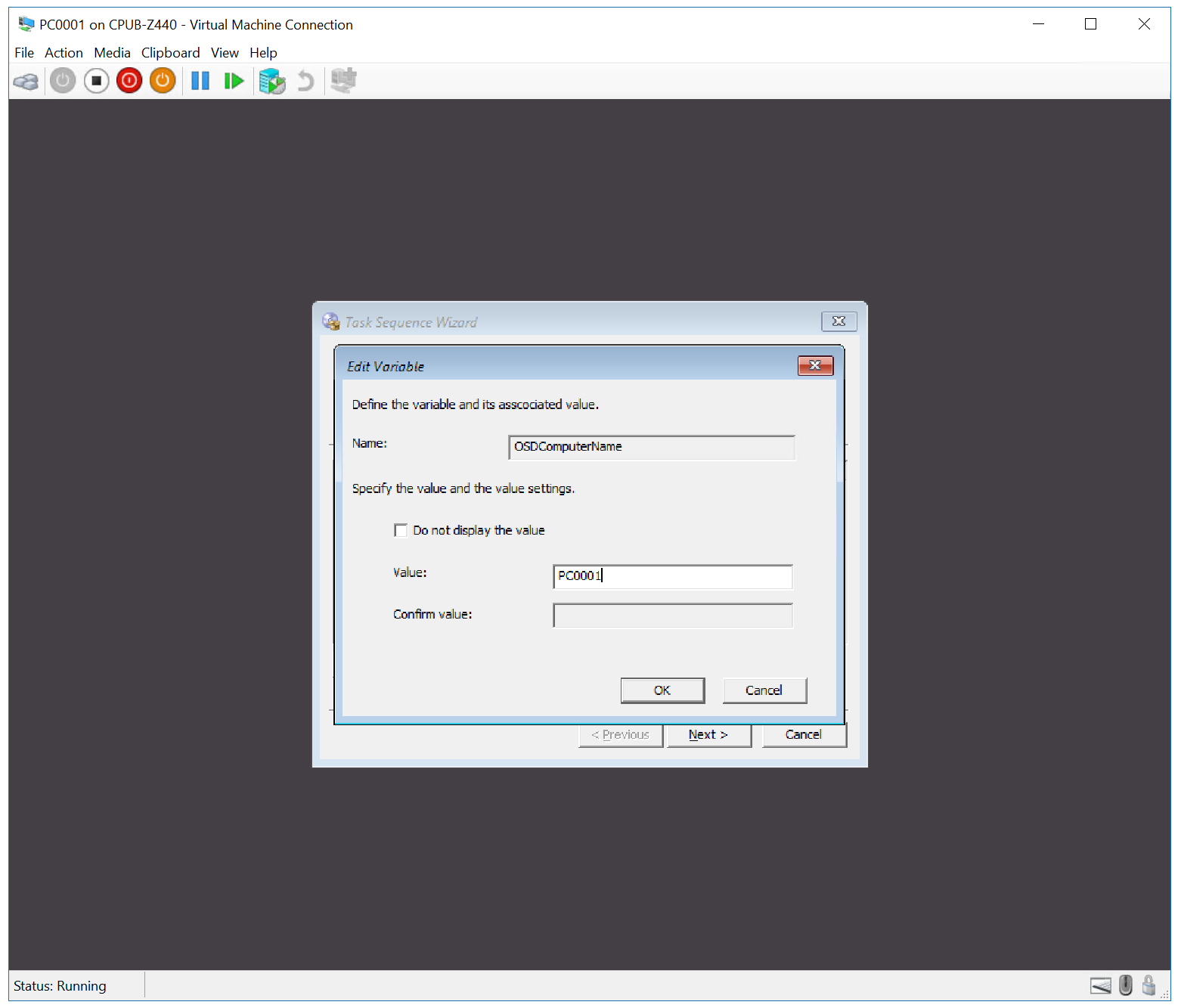Screen dimensions: 1178x1008
Task: Click the orange Save state icon
Action: 163,81
